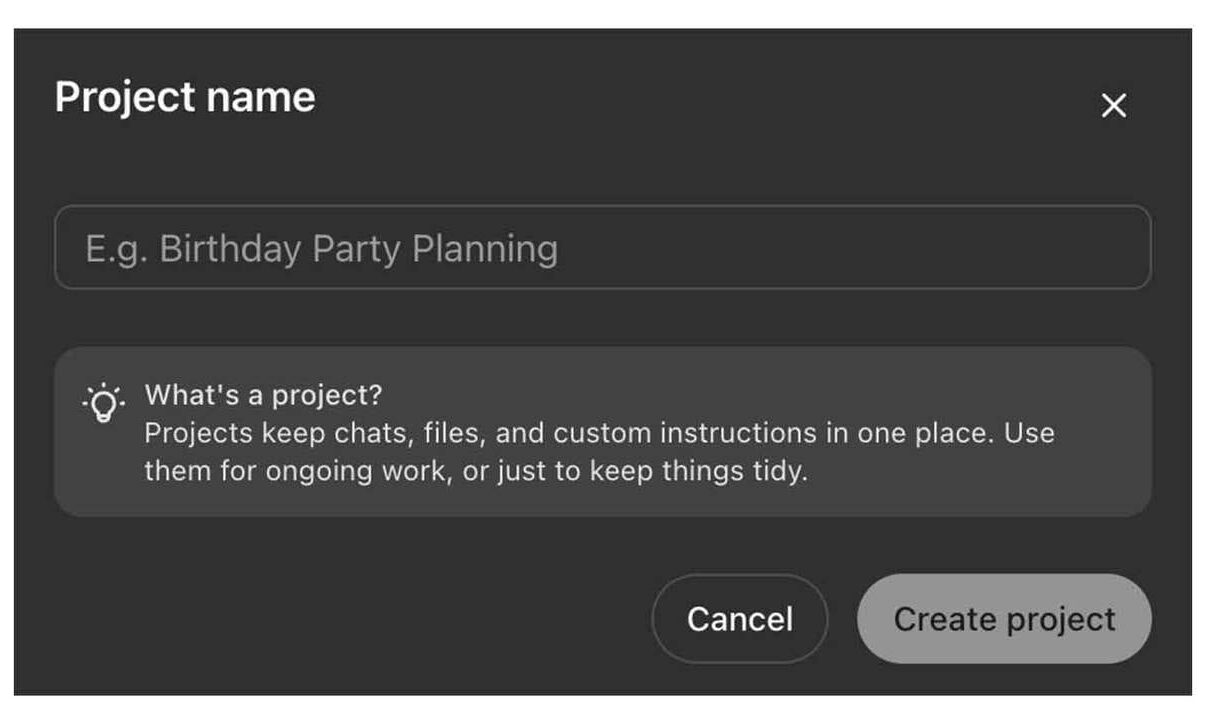Click the project description text in tip box
The image size is (1206, 724).
599,452
